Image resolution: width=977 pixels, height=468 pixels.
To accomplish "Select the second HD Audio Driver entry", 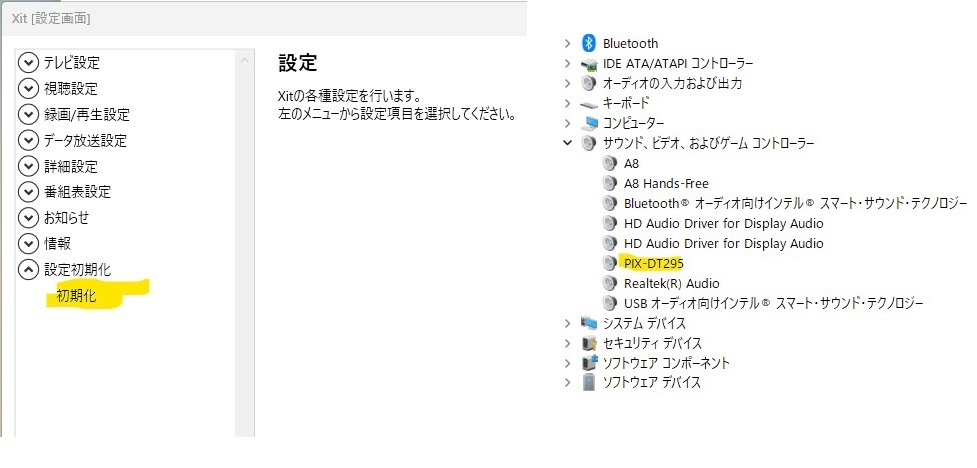I will (x=723, y=243).
